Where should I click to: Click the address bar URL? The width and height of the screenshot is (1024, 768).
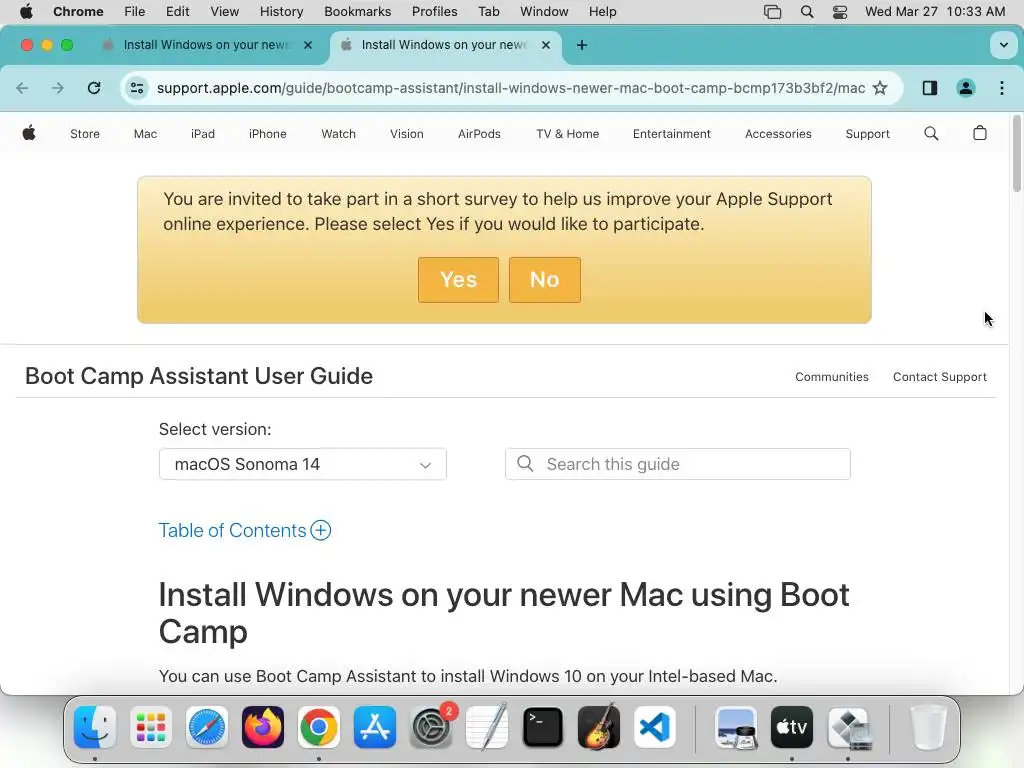(511, 88)
